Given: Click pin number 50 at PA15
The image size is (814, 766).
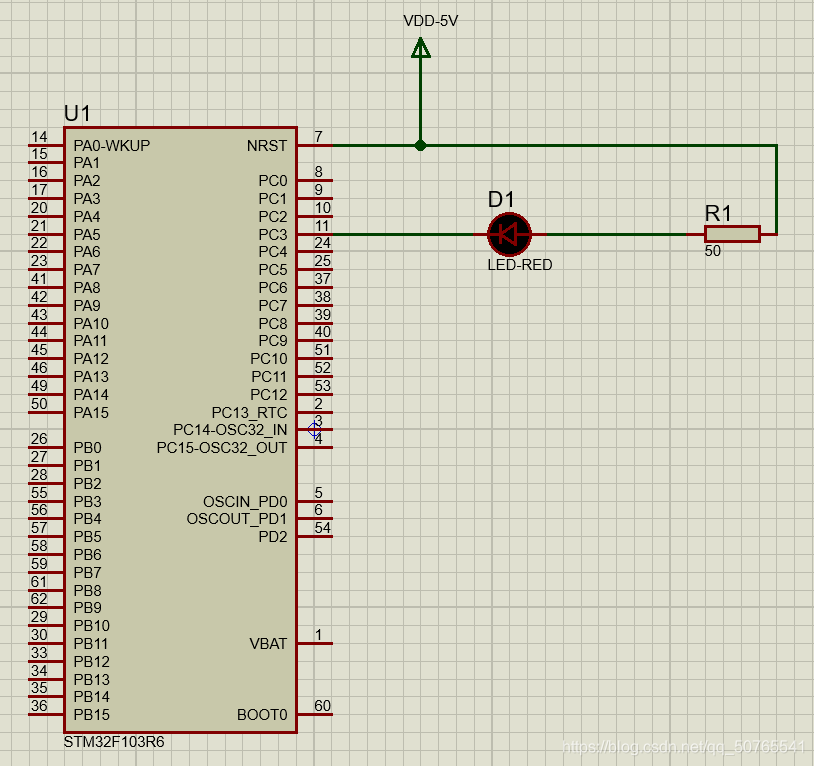Looking at the screenshot, I should point(39,404).
